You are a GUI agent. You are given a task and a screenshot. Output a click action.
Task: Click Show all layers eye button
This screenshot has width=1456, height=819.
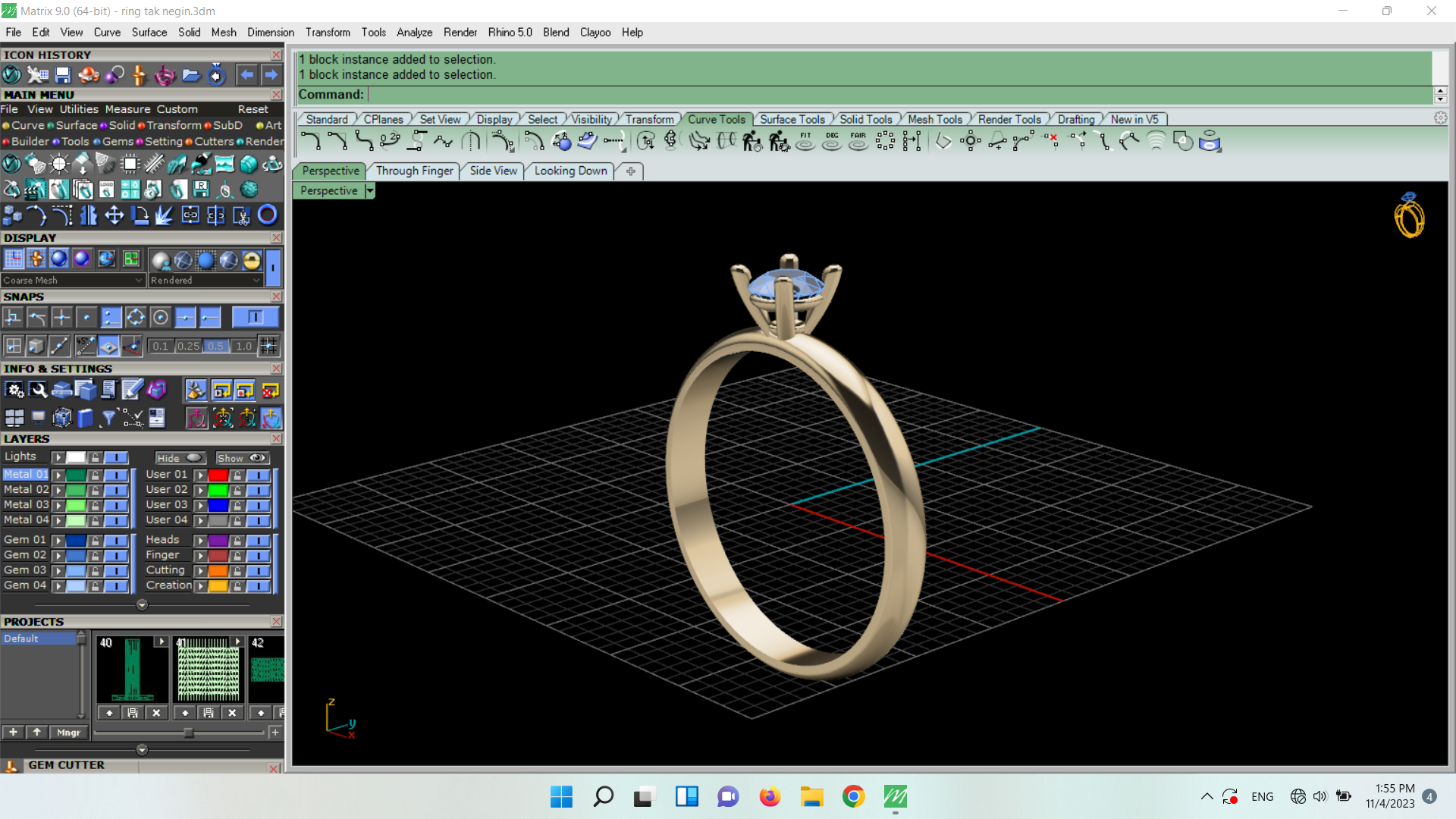pyautogui.click(x=243, y=458)
